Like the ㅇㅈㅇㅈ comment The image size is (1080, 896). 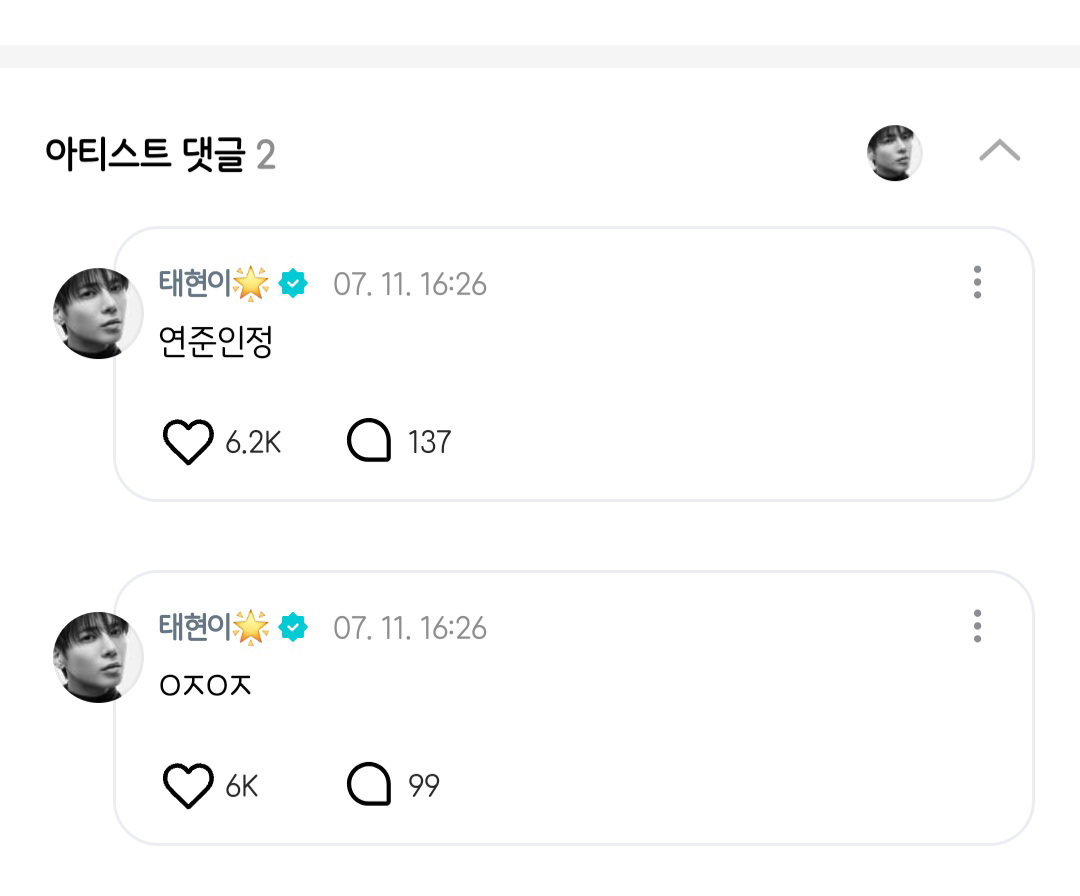tap(187, 785)
